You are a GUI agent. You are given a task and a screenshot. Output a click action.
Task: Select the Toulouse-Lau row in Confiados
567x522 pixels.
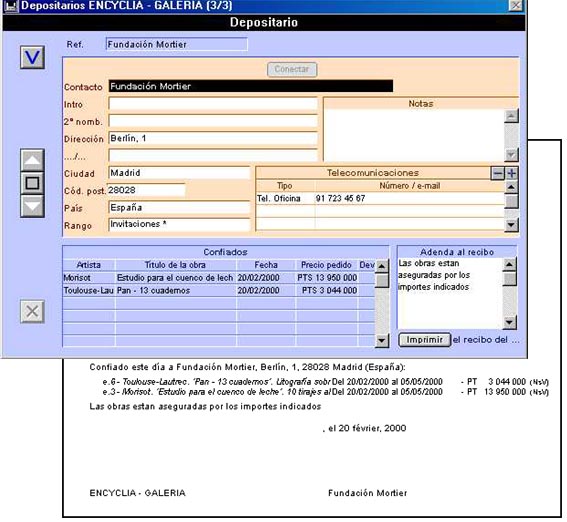coord(219,290)
